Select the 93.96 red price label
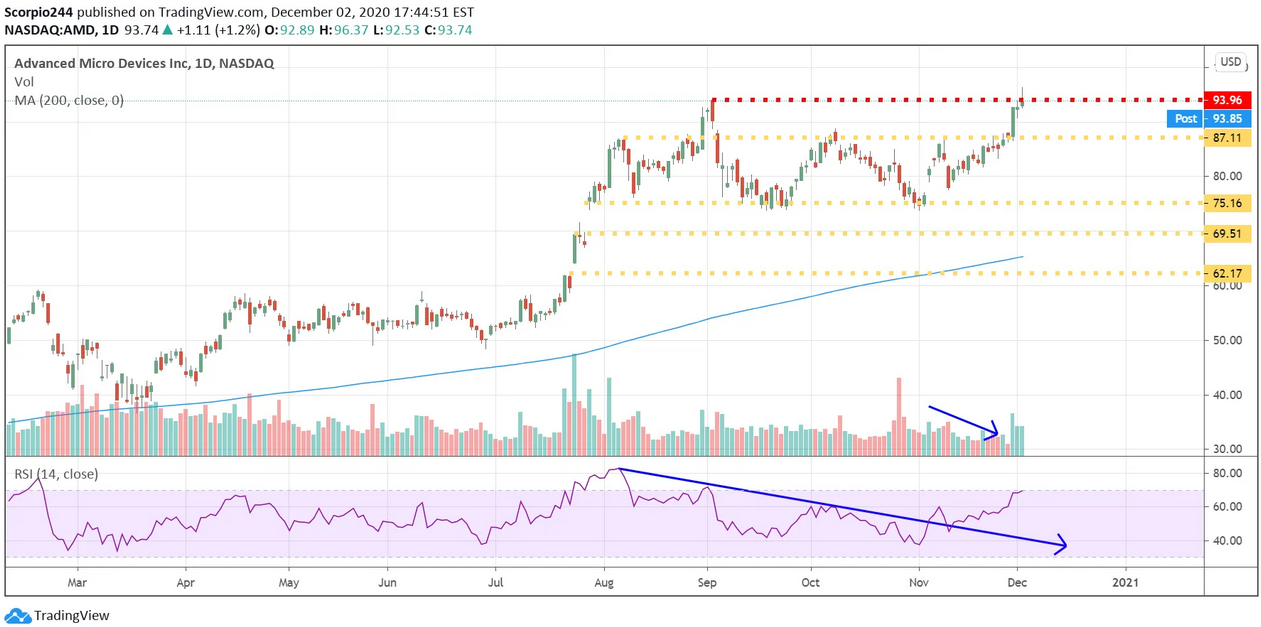 [1227, 100]
